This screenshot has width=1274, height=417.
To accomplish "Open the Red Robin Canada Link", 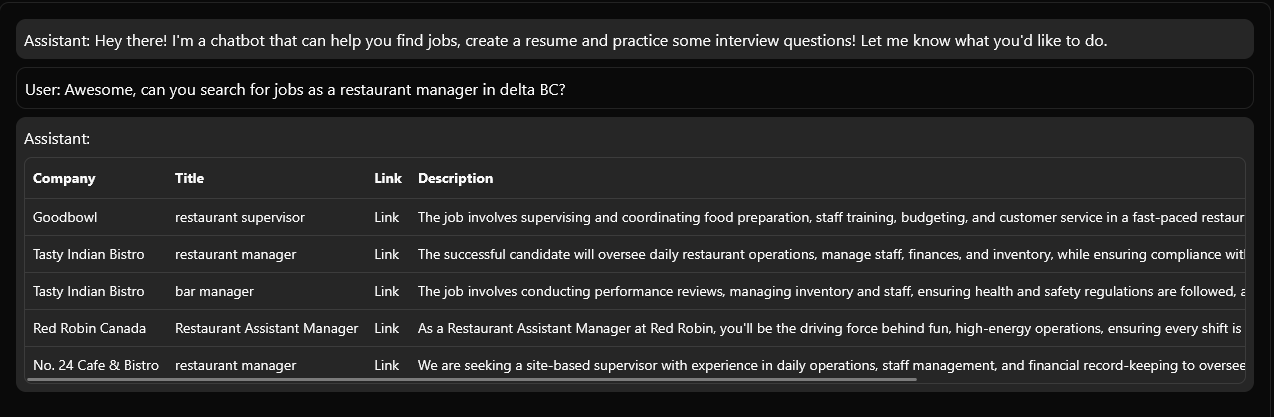I will point(386,328).
